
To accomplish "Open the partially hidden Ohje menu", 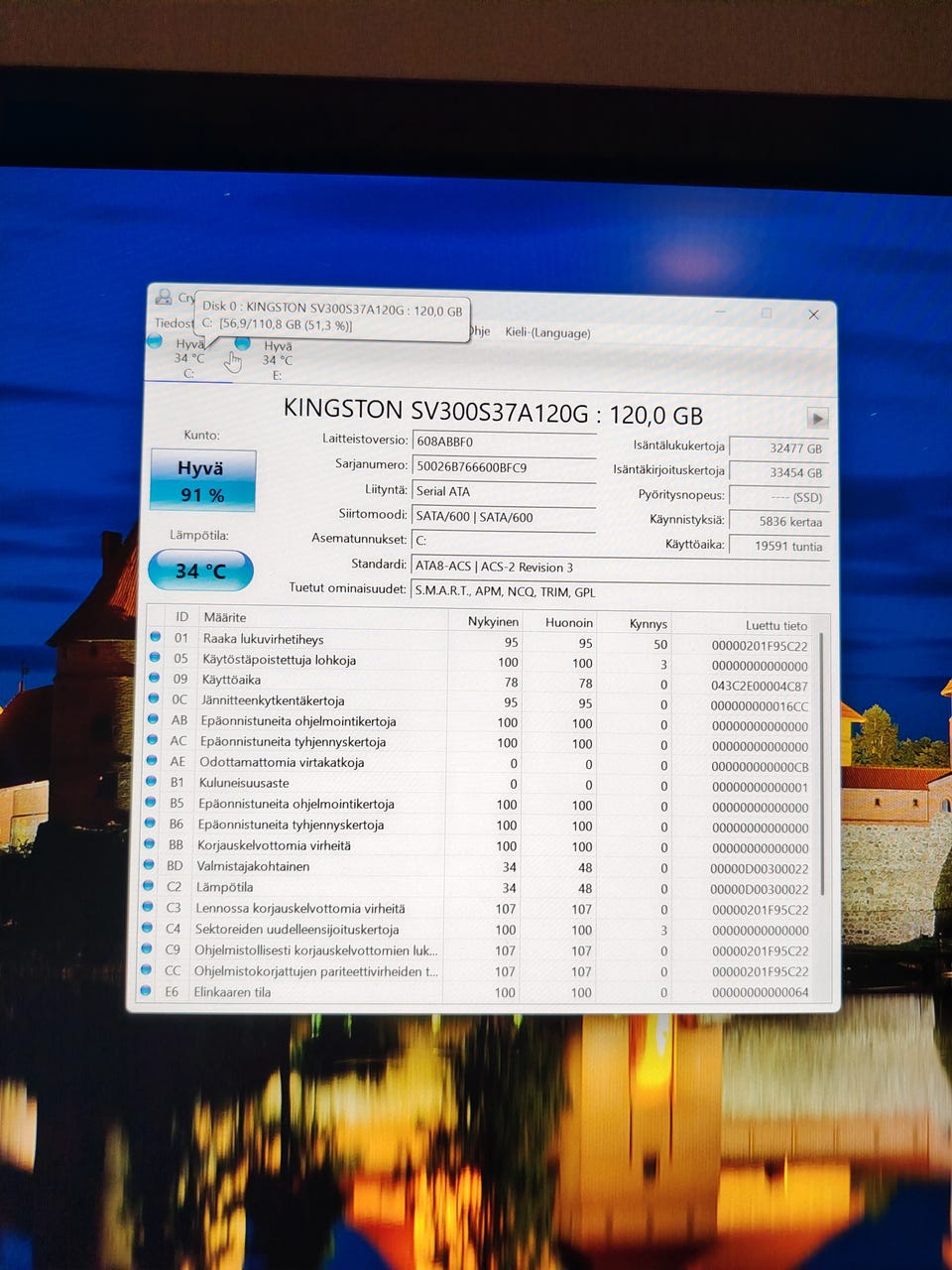I will [480, 330].
